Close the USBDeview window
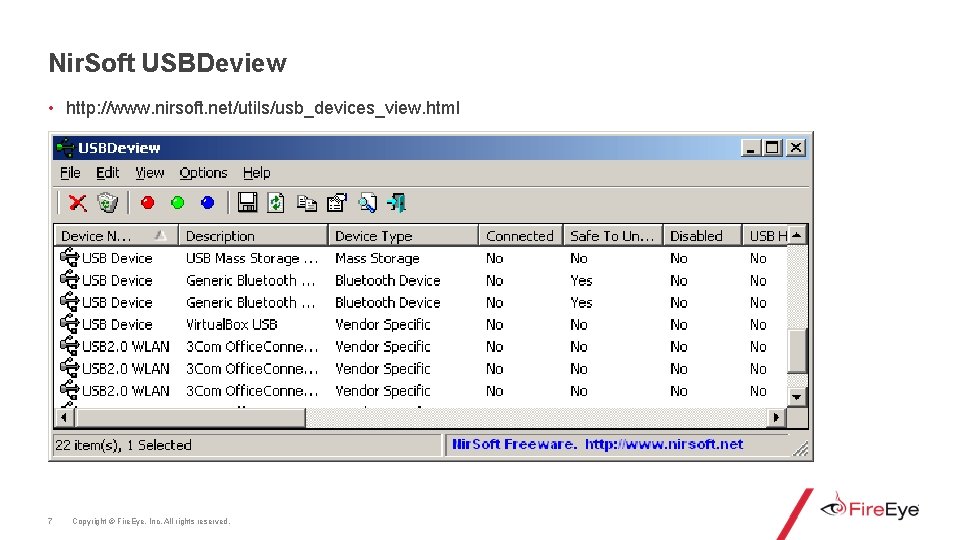The width and height of the screenshot is (960, 540). point(795,148)
